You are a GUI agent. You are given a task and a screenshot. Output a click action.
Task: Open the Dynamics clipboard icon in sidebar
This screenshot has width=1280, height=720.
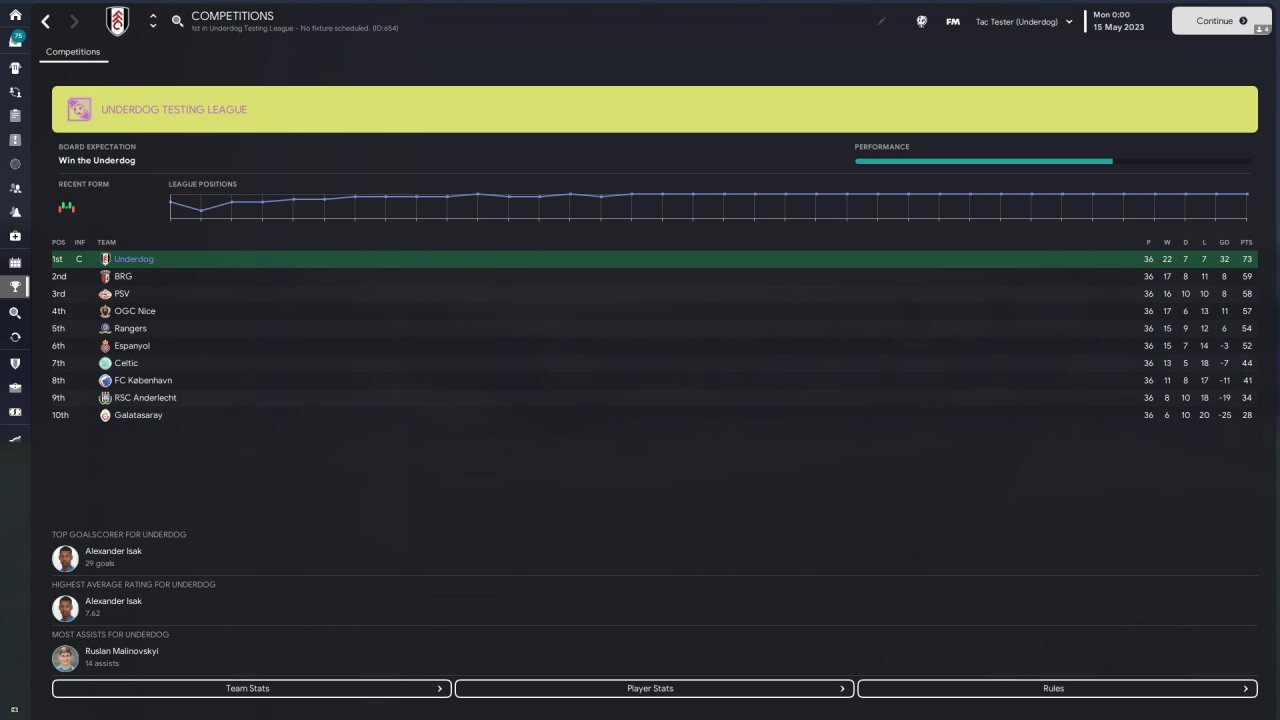click(15, 116)
